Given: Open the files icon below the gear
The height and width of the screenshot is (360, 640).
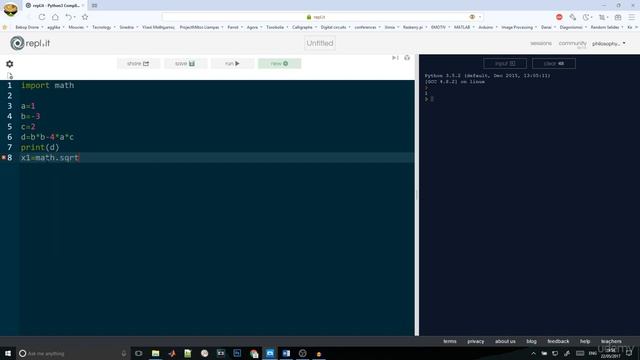Looking at the screenshot, I should tap(10, 76).
